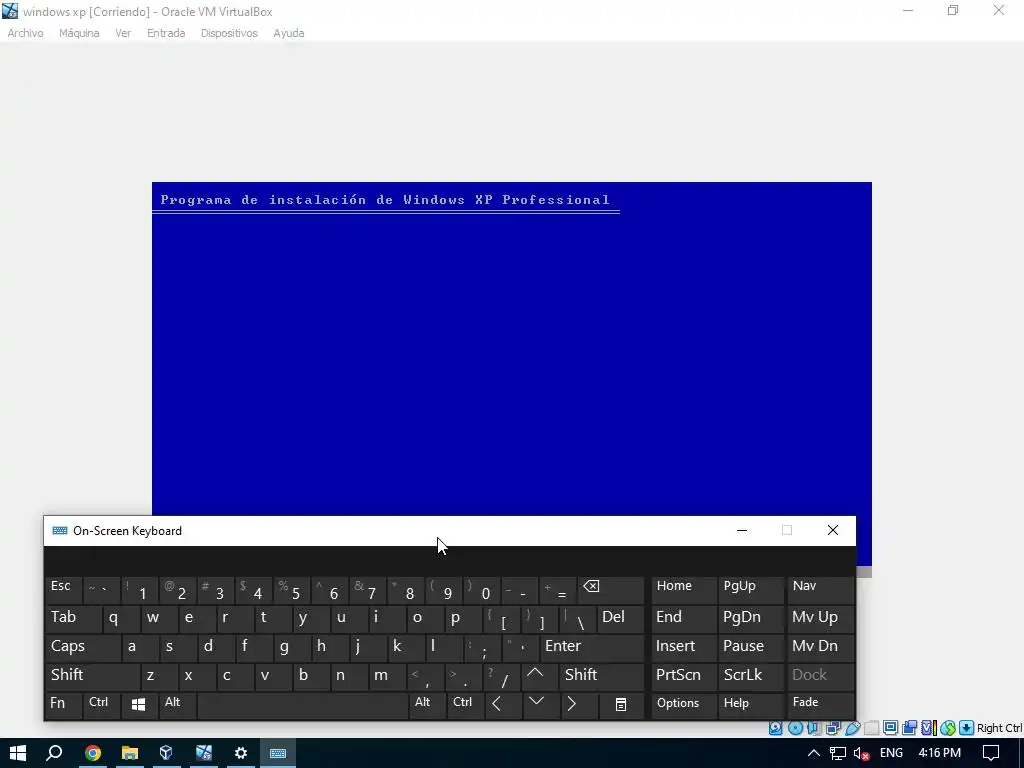Click the optical disc status icon

click(x=795, y=728)
